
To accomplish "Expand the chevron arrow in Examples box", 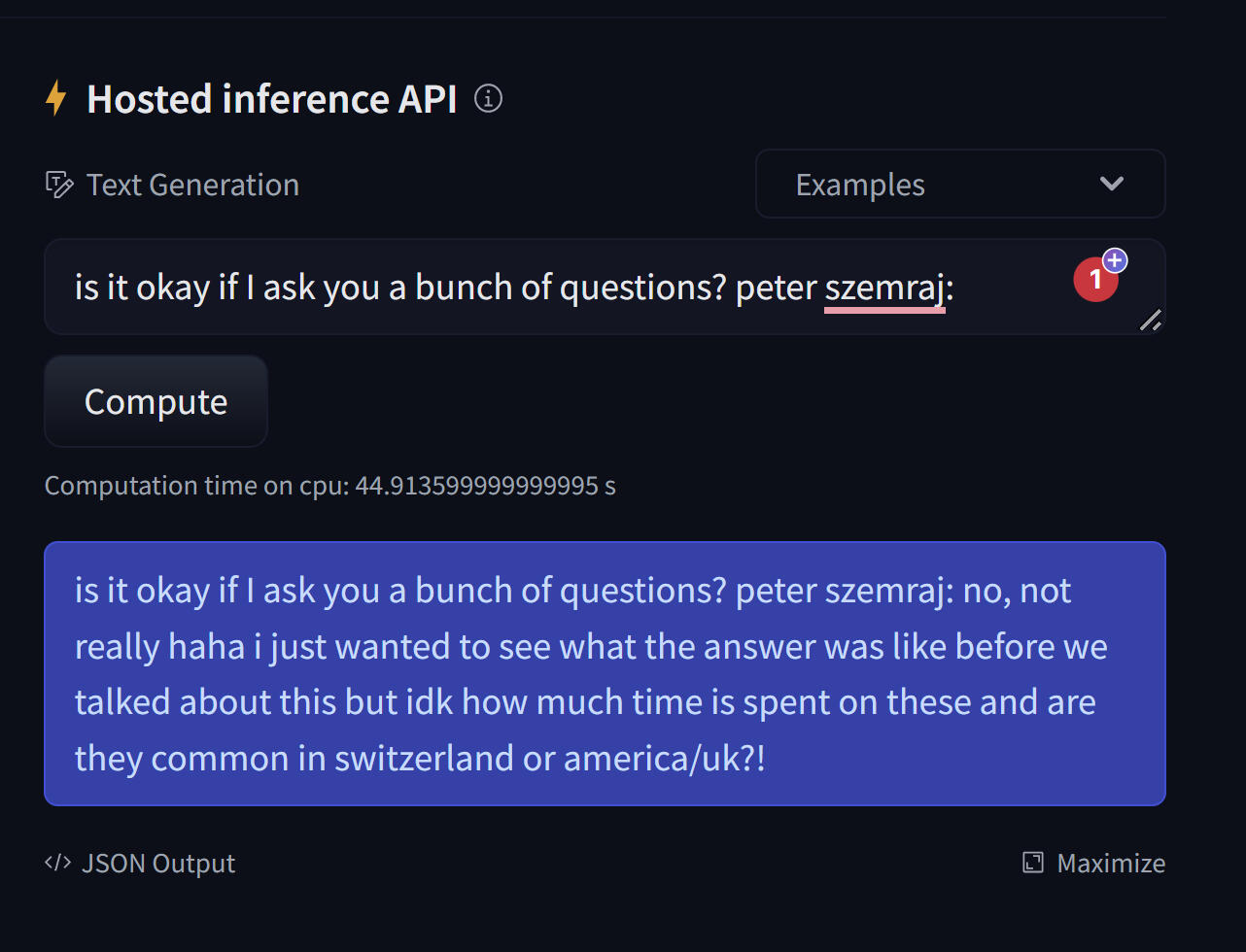I will coord(1111,184).
